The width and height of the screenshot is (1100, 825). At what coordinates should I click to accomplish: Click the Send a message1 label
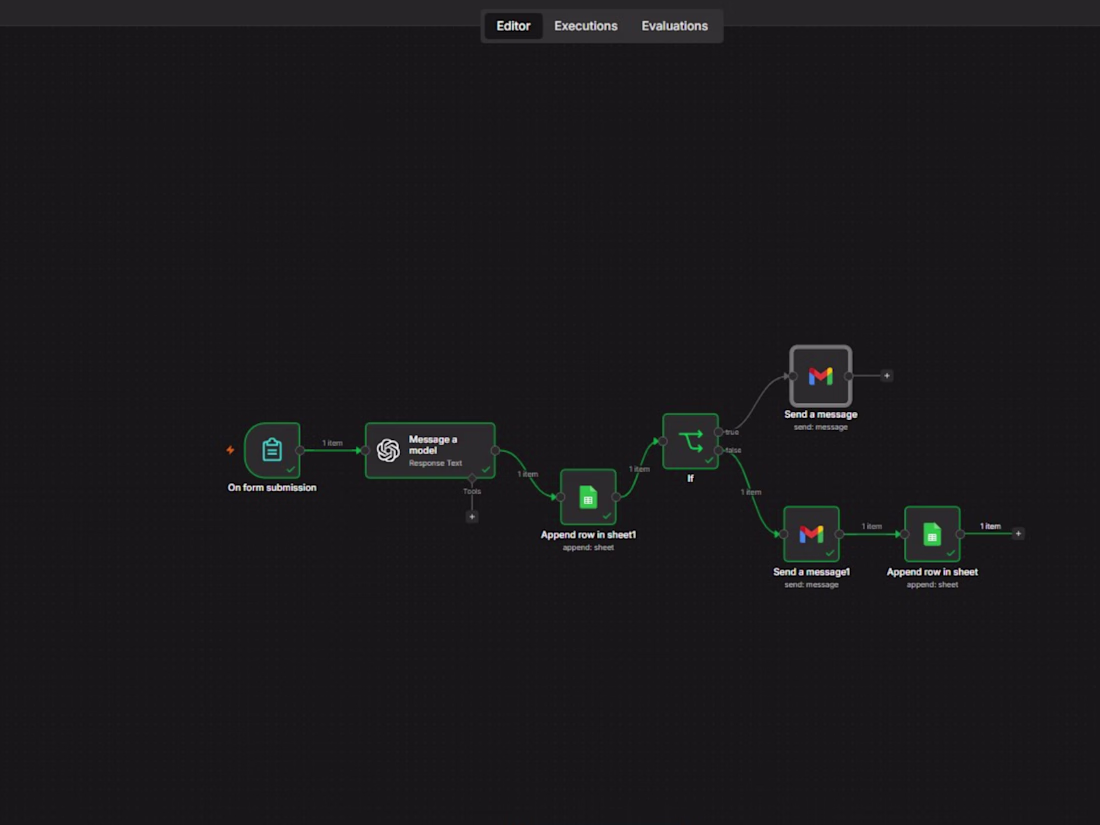pos(811,572)
